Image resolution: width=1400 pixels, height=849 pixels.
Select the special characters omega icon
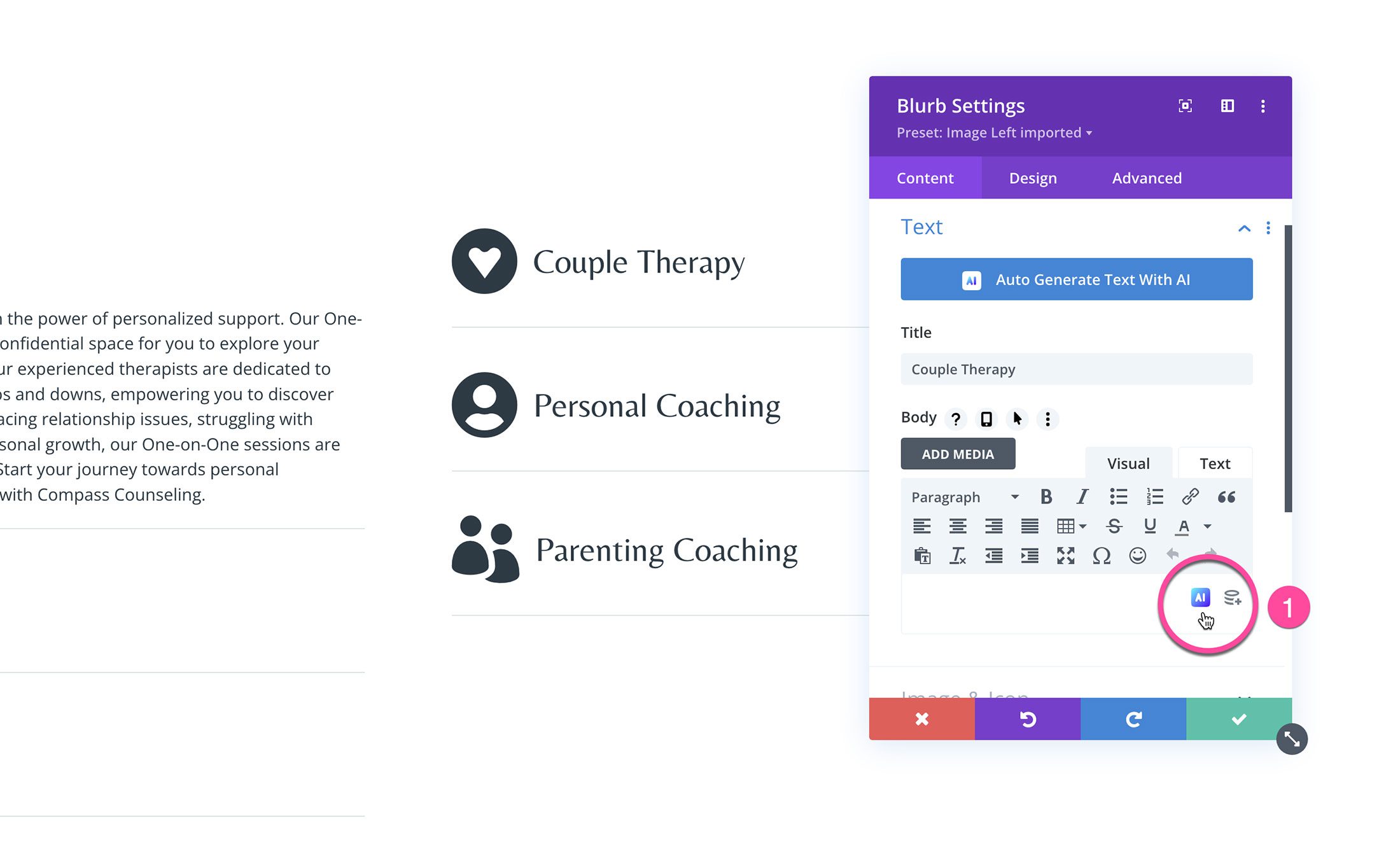pyautogui.click(x=1101, y=557)
